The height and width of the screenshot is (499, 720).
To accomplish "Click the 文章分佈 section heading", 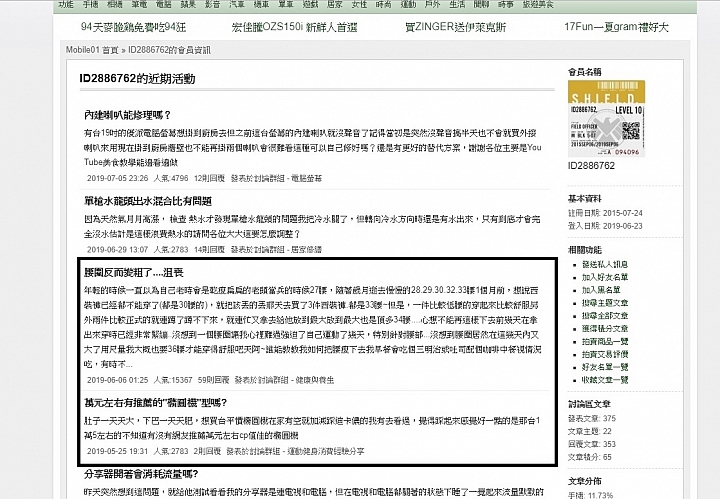I will click(x=585, y=481).
